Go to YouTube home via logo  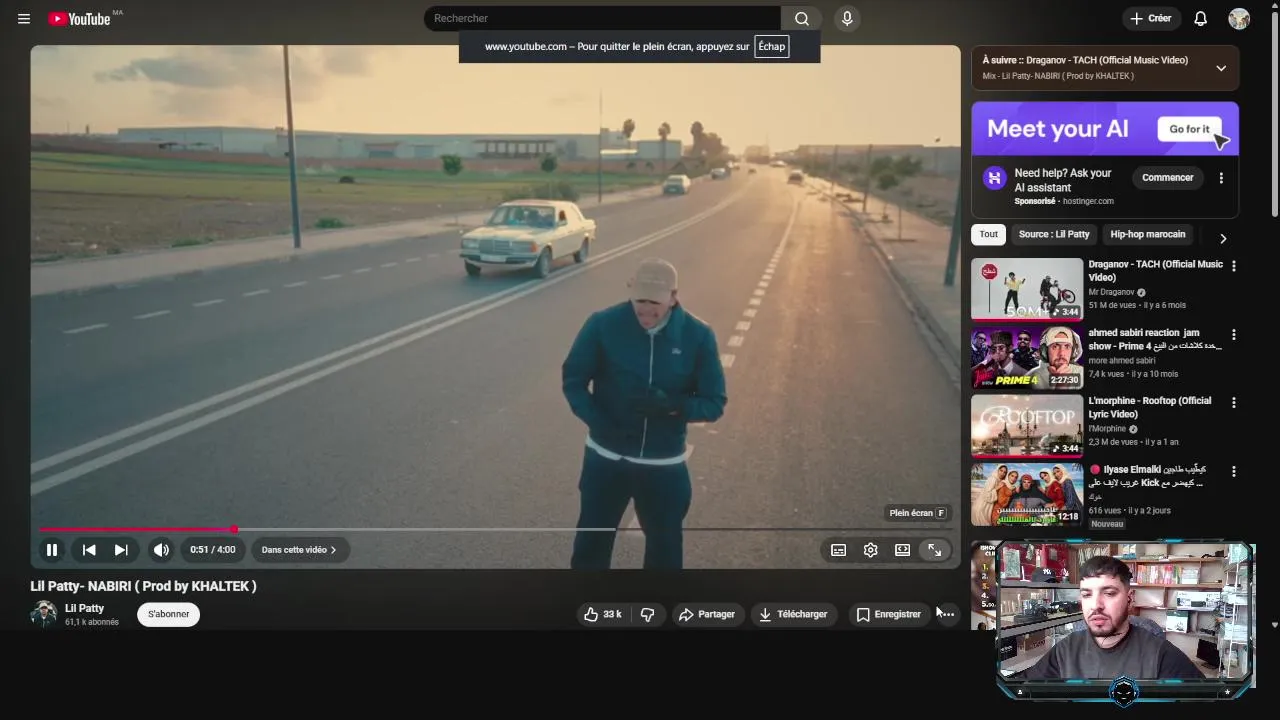coord(80,19)
